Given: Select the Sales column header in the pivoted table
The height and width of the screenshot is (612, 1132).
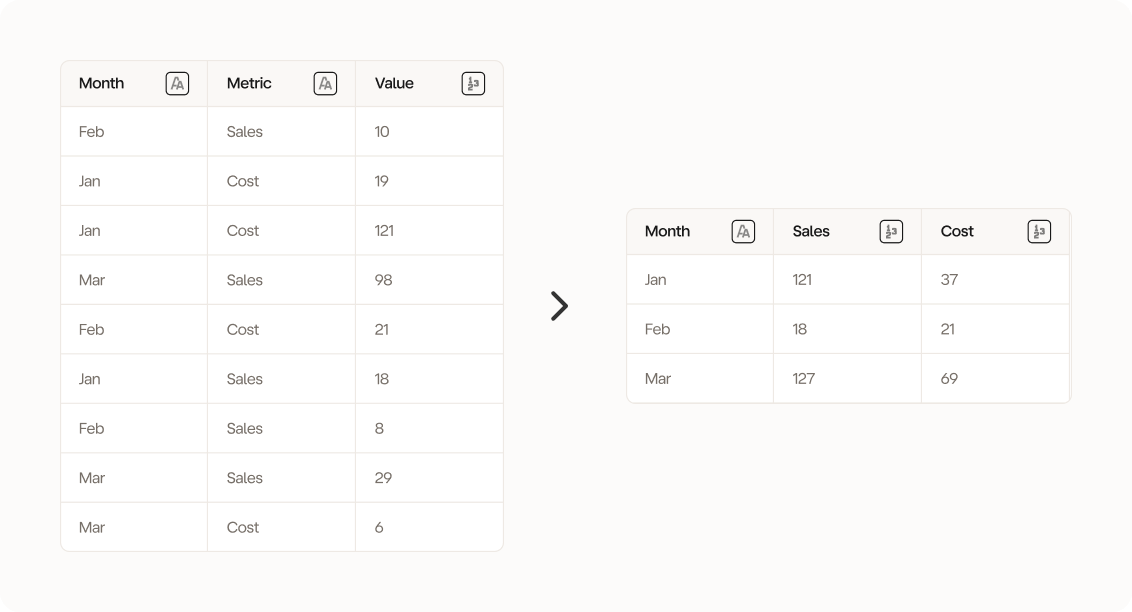Looking at the screenshot, I should 811,232.
